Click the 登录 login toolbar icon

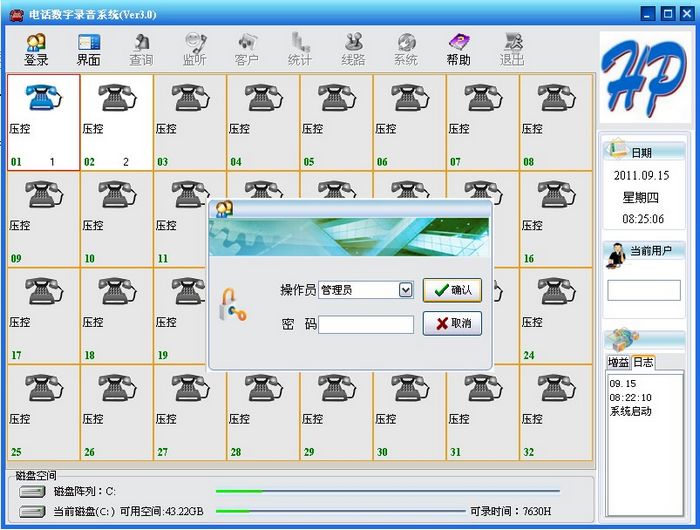[36, 49]
